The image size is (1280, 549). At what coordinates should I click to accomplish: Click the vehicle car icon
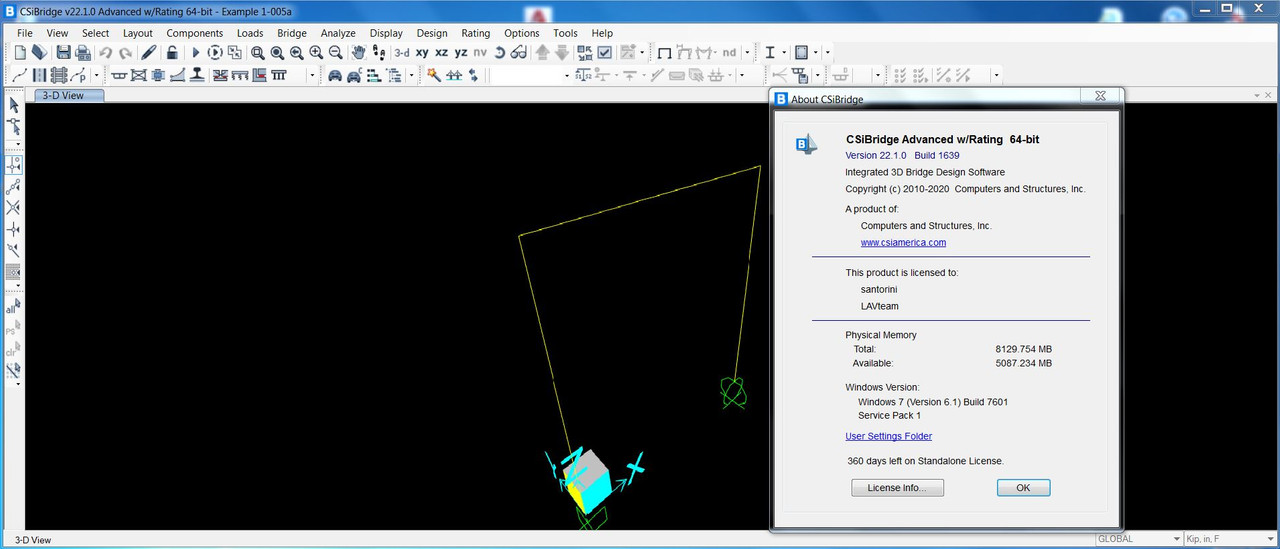tap(335, 75)
